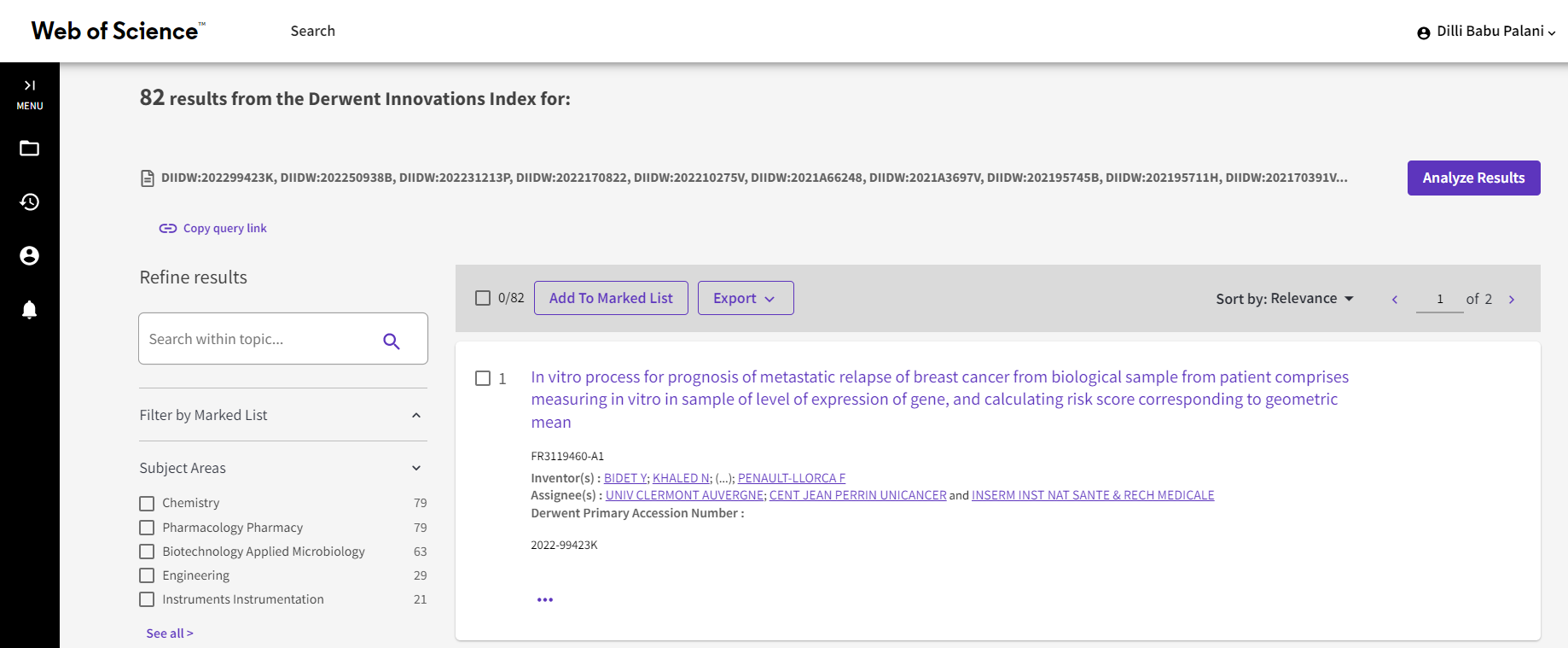
Task: Open the Search menu item
Action: pos(313,31)
